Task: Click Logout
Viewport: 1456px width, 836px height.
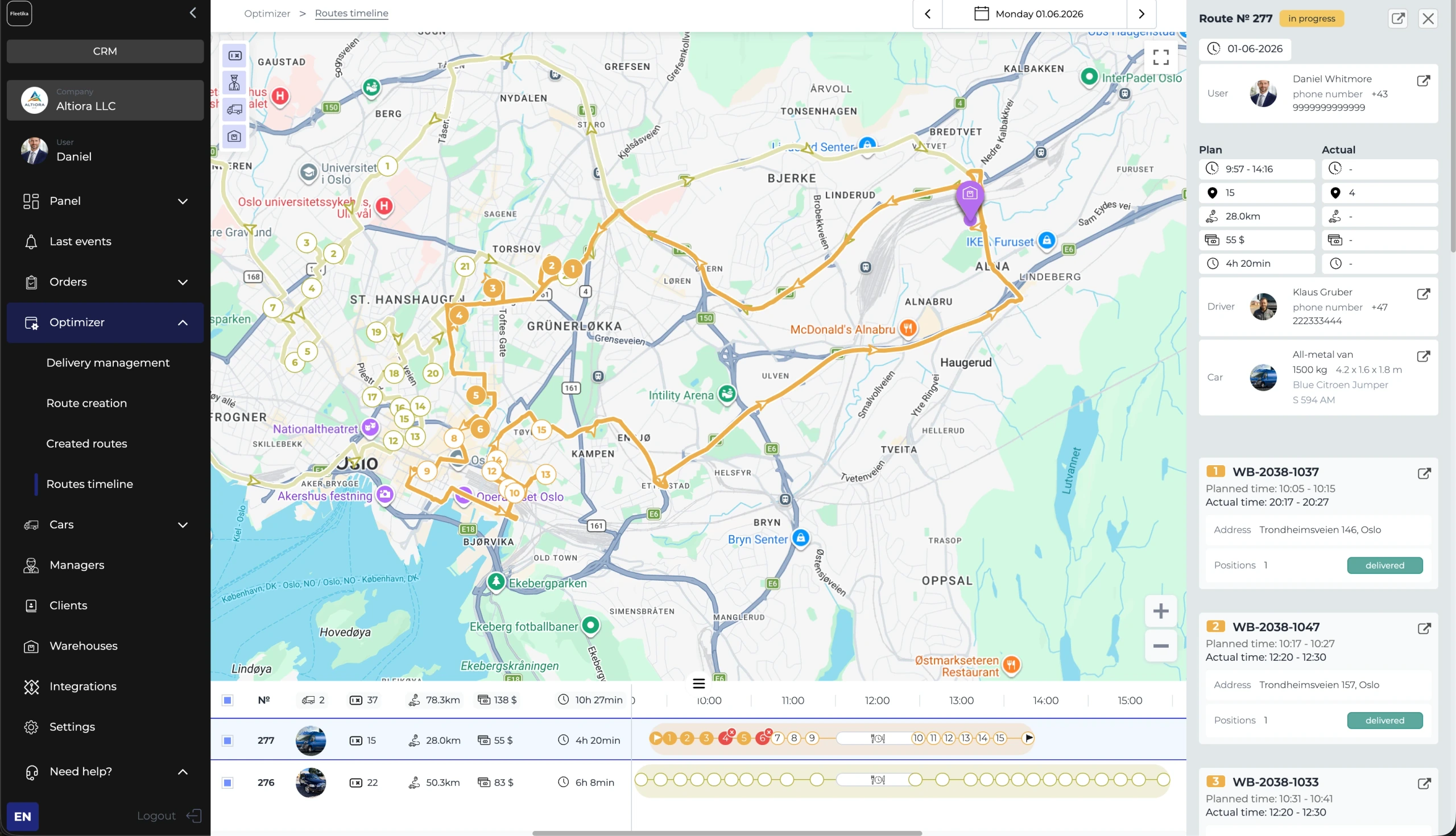Action: (x=169, y=816)
